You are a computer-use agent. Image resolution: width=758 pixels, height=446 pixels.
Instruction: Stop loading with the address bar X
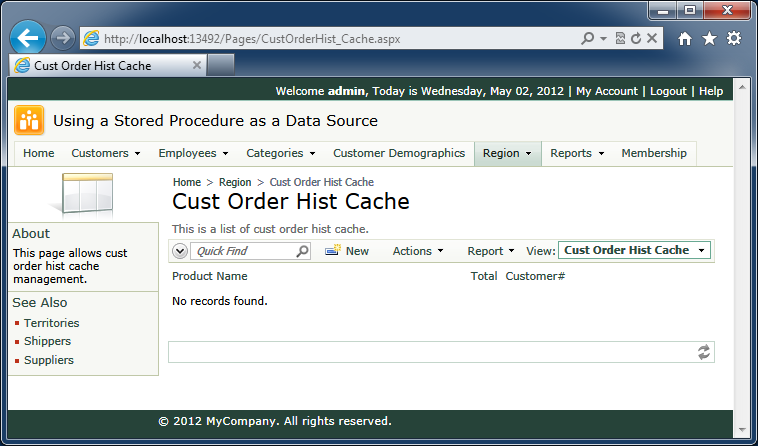[x=652, y=38]
